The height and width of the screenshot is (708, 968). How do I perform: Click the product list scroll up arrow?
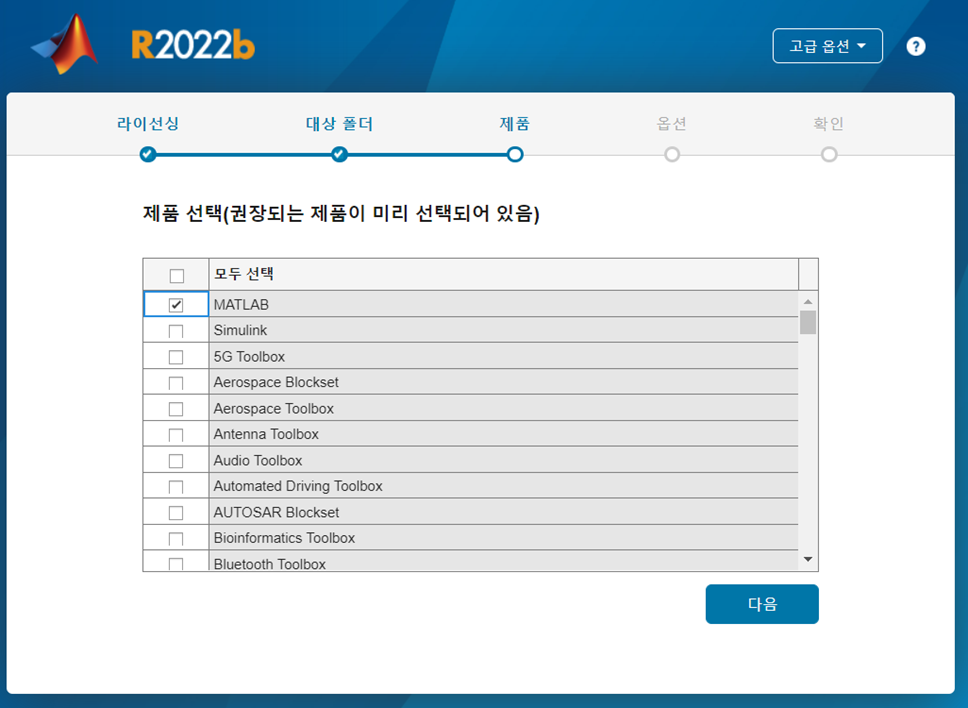(807, 301)
